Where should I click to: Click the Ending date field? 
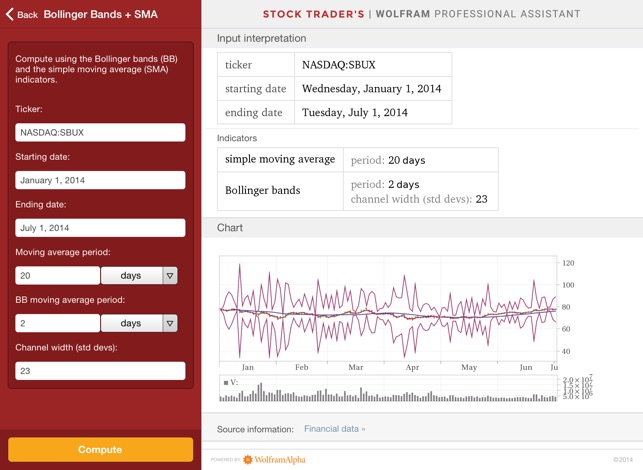coord(100,228)
